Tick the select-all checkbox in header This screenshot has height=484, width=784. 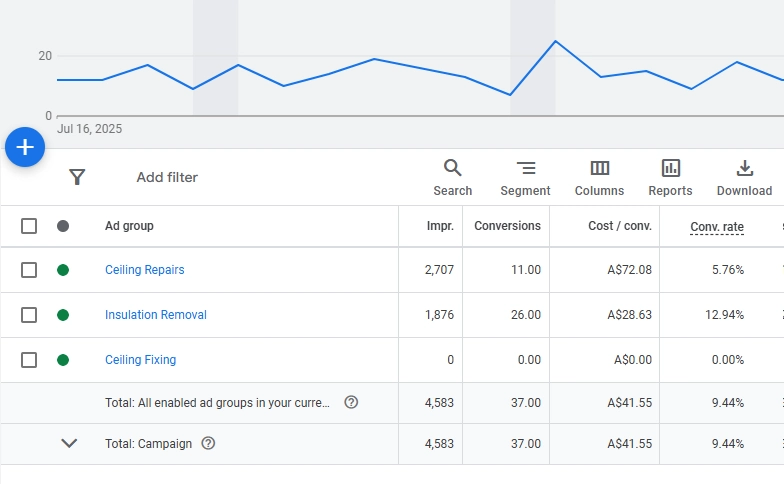click(x=29, y=226)
